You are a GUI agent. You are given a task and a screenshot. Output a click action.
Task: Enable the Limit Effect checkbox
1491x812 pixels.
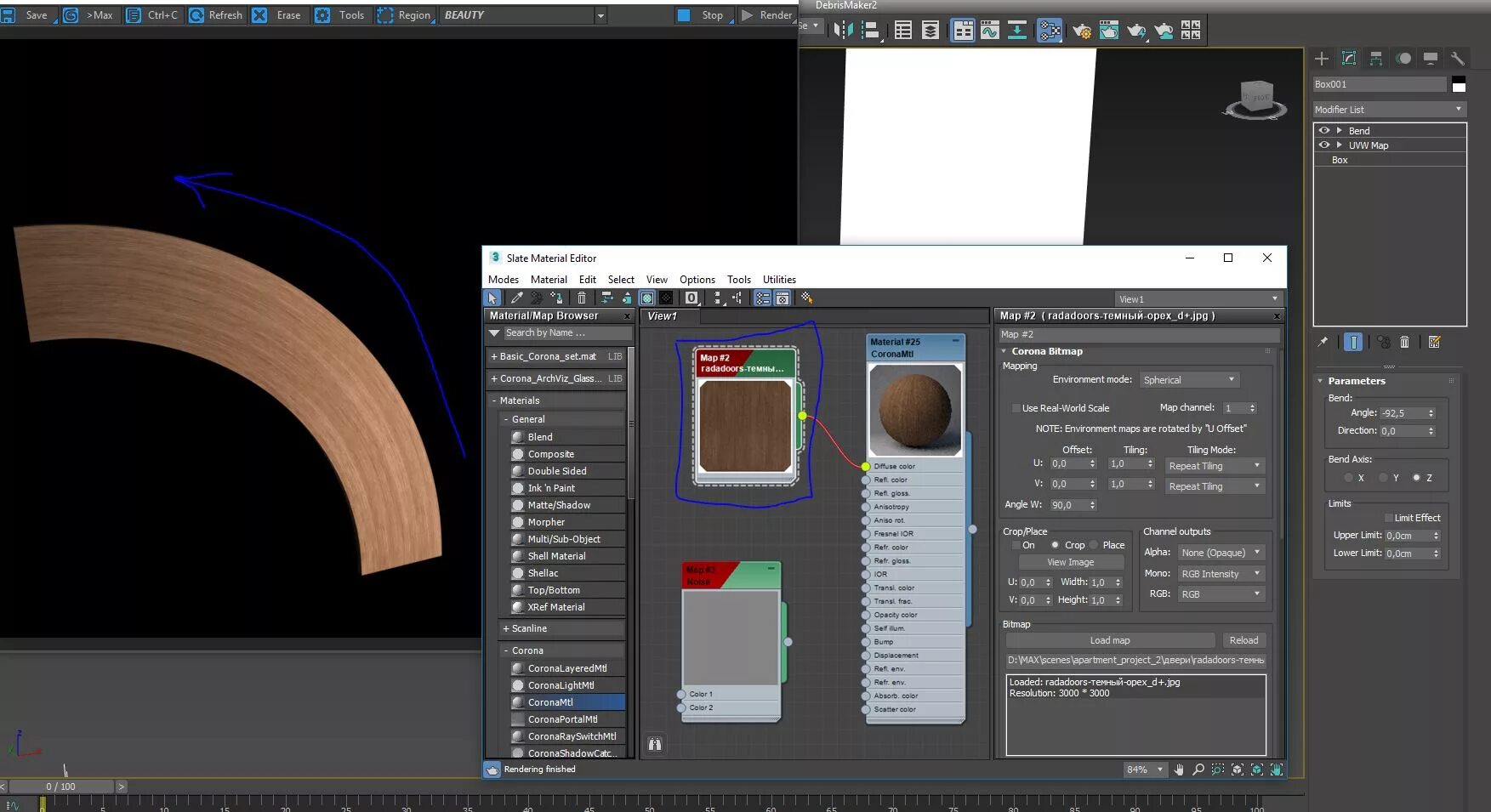click(1389, 518)
